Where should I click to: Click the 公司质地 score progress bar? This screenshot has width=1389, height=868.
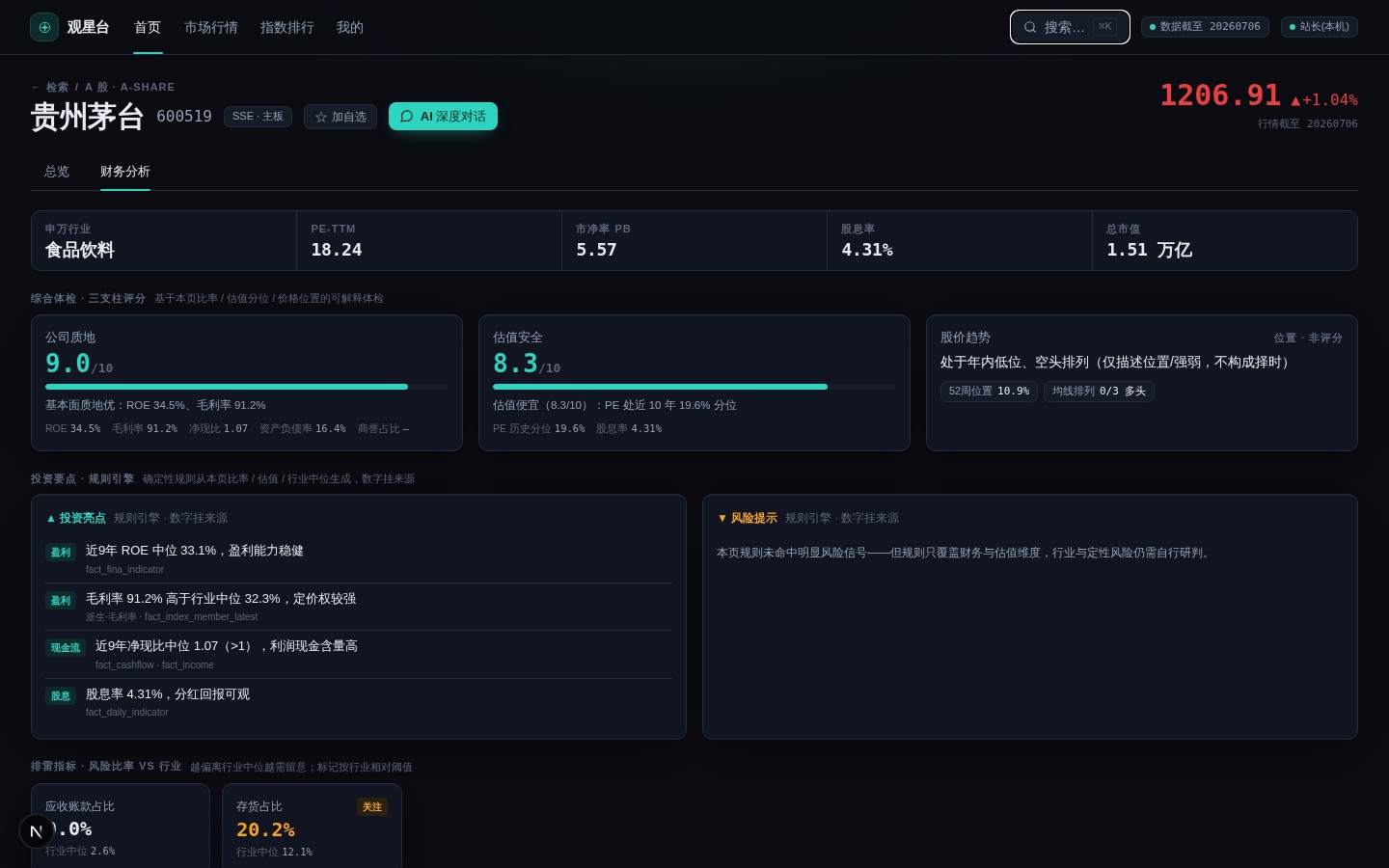tap(247, 387)
